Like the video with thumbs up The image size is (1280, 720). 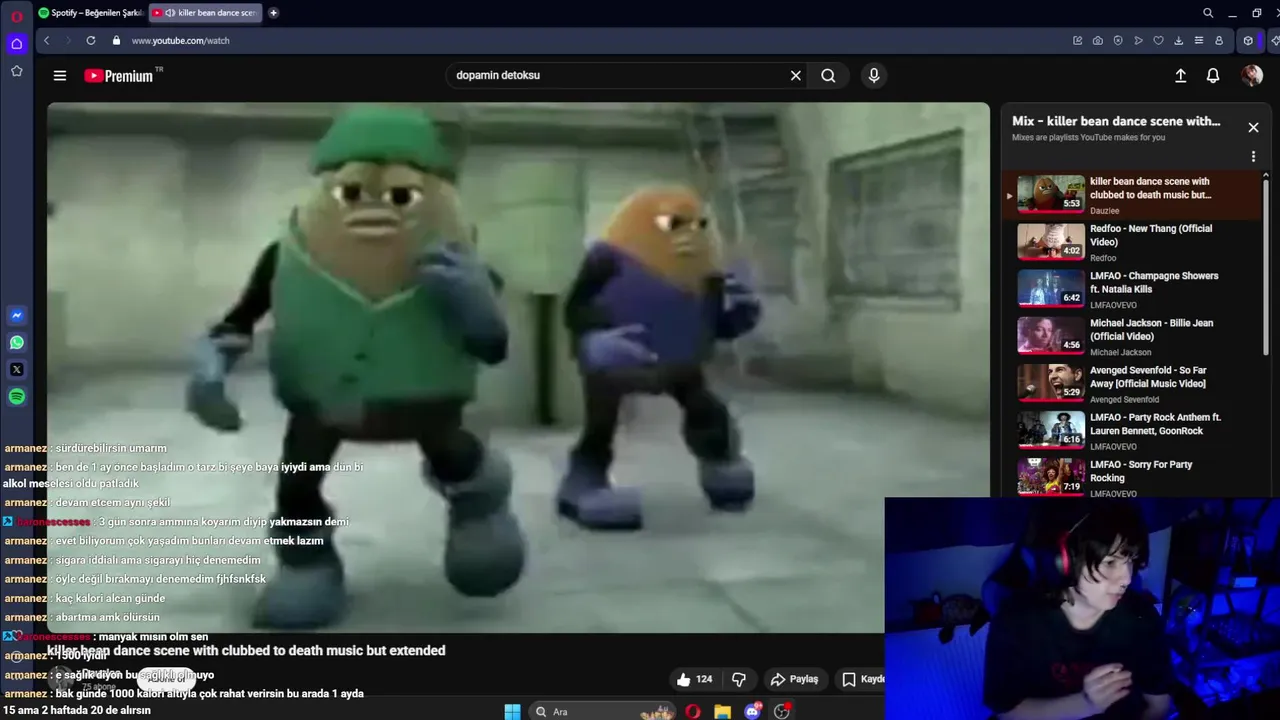[694, 679]
